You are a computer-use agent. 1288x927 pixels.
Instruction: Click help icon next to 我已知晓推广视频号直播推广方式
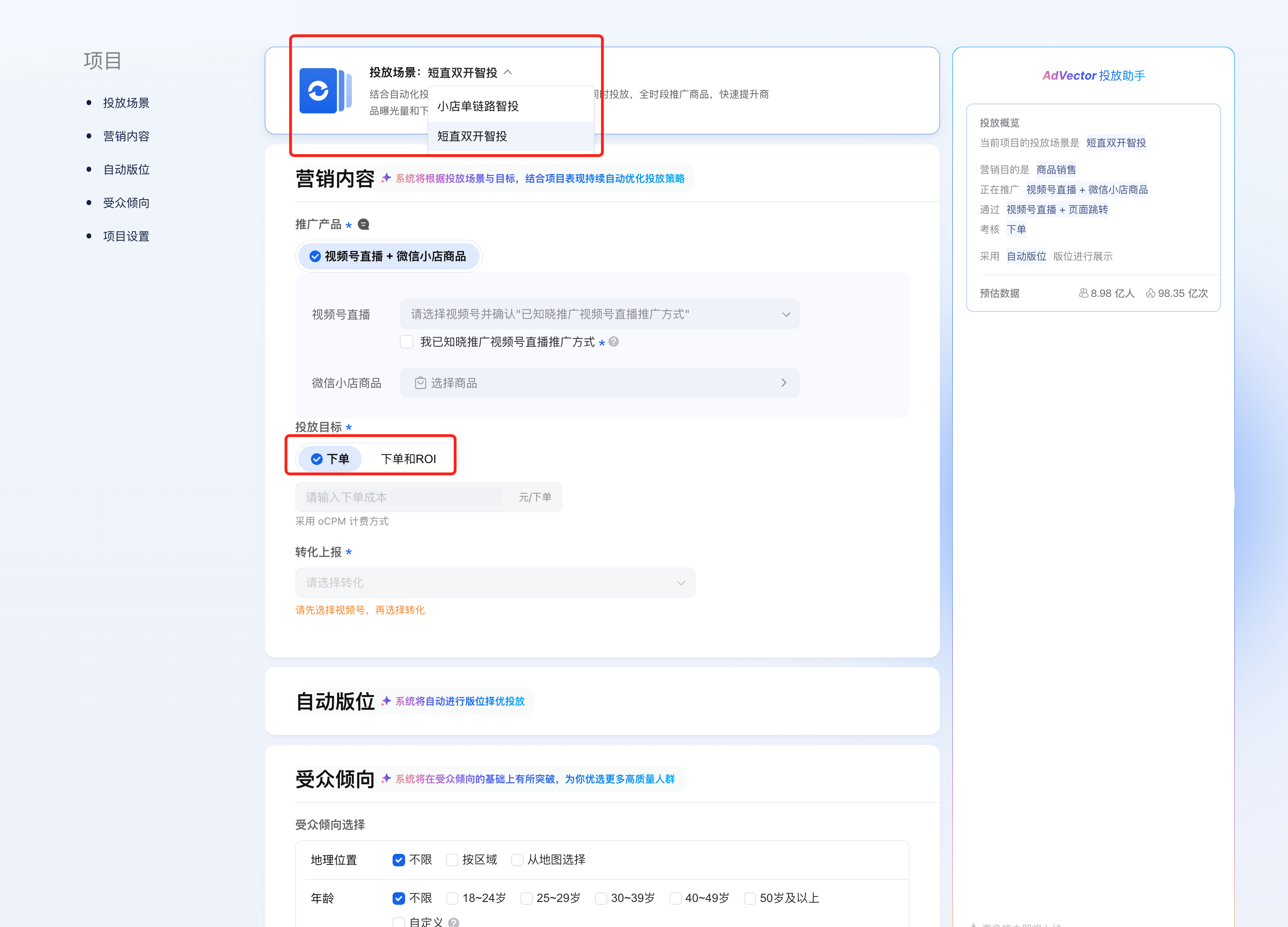613,341
